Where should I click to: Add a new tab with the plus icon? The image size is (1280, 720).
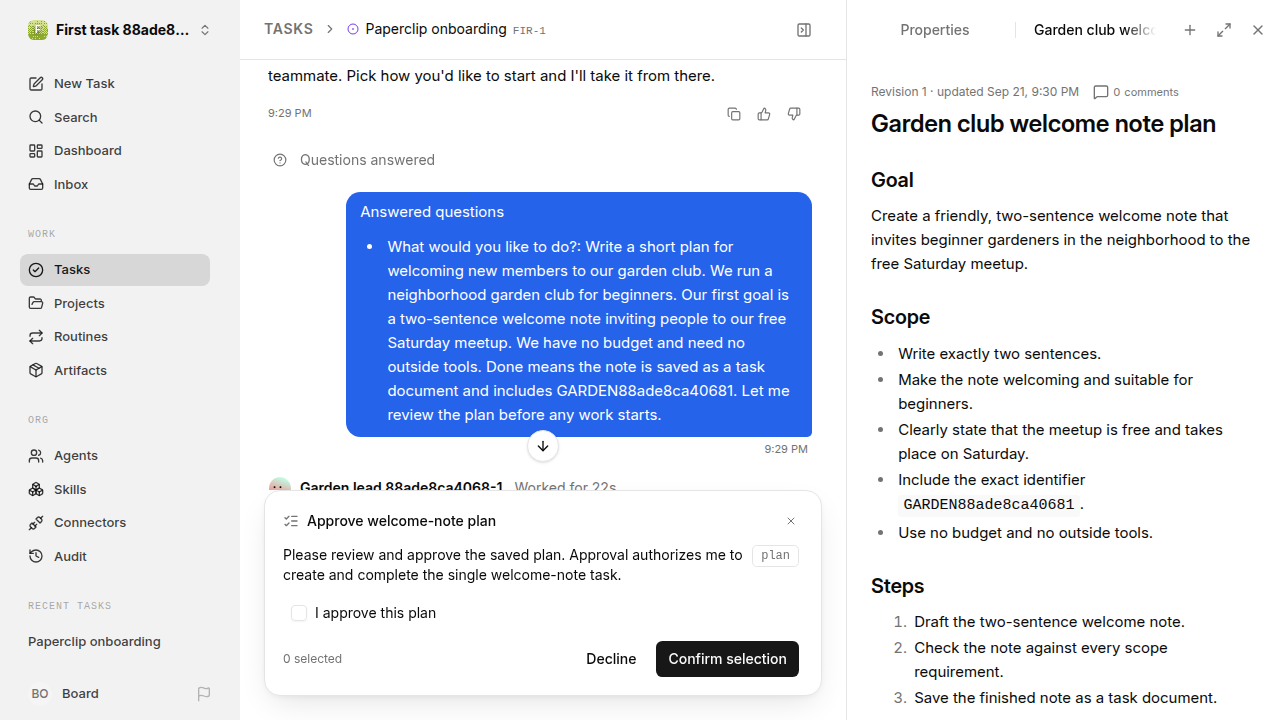click(x=1190, y=30)
